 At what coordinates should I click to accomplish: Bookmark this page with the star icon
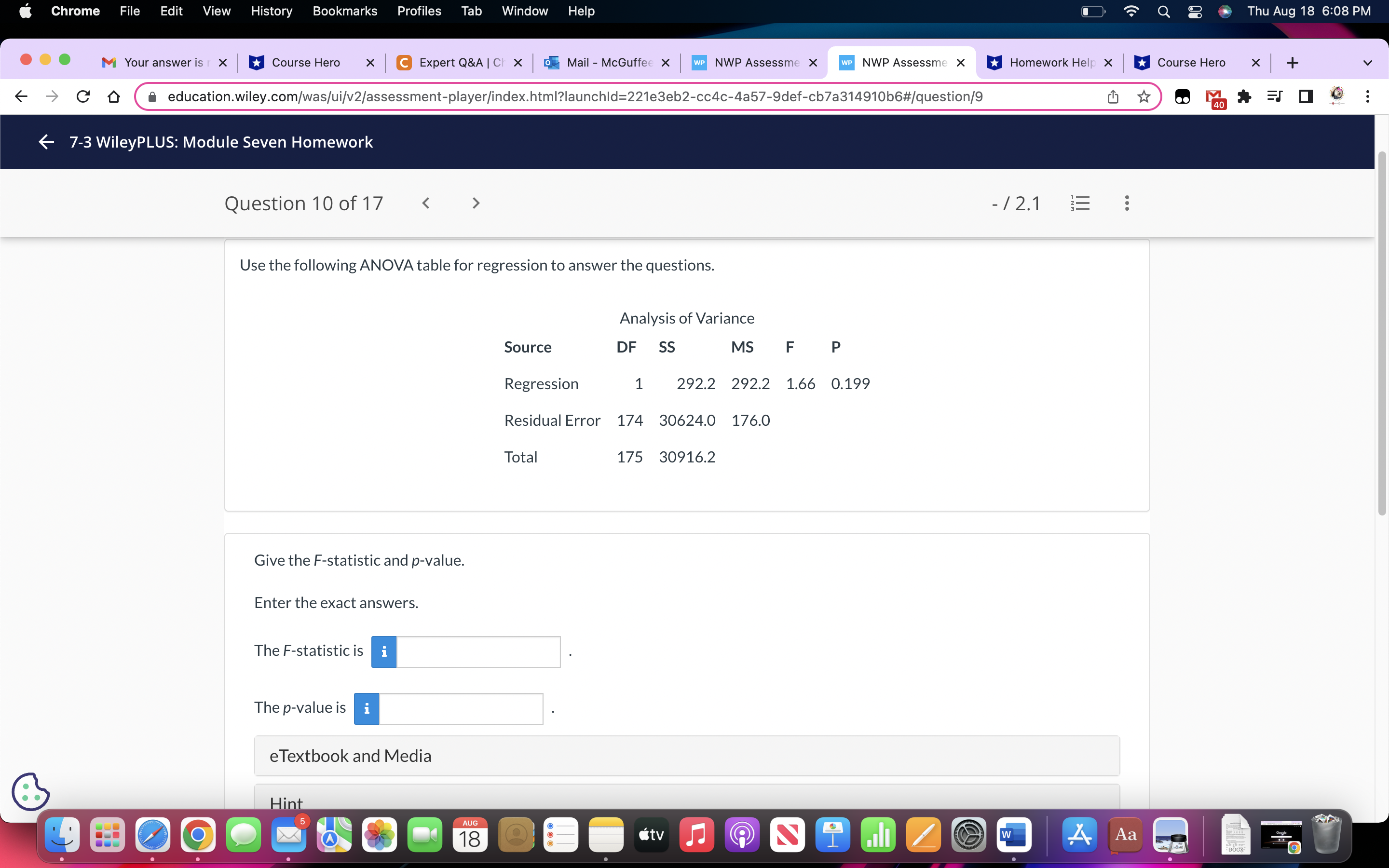click(x=1144, y=96)
